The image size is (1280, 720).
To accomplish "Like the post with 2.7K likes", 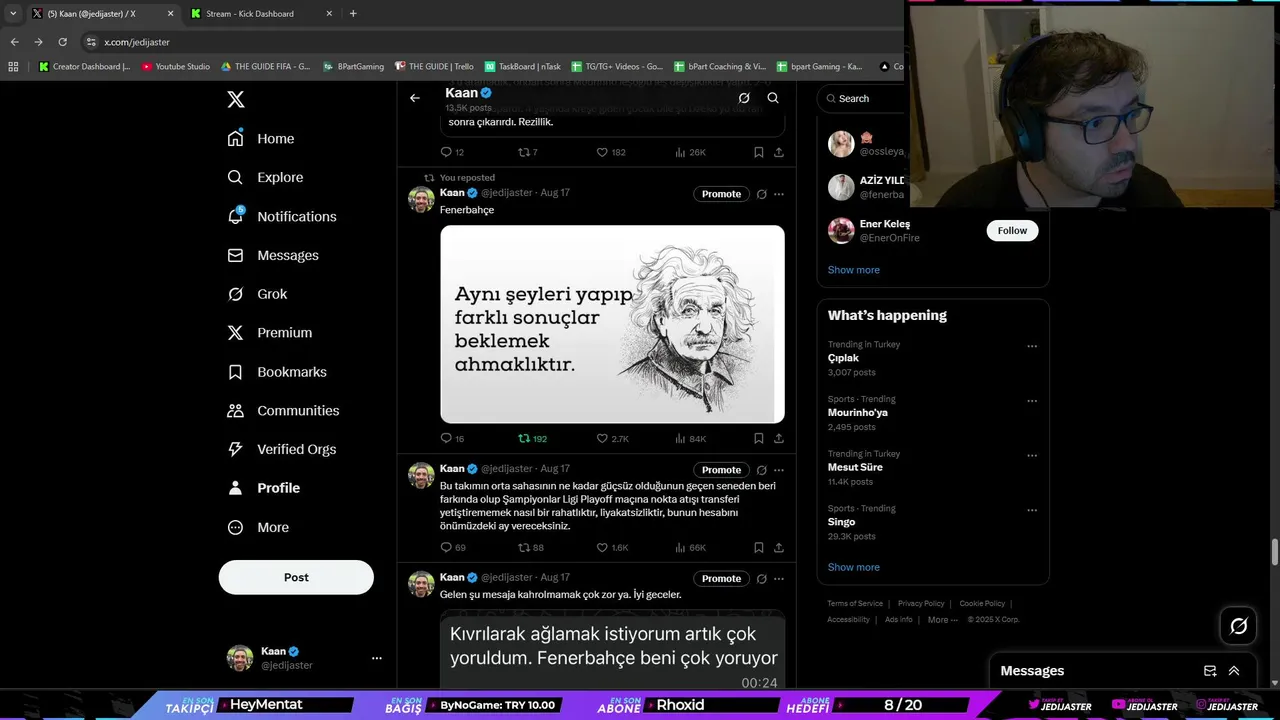I will 612,439.
